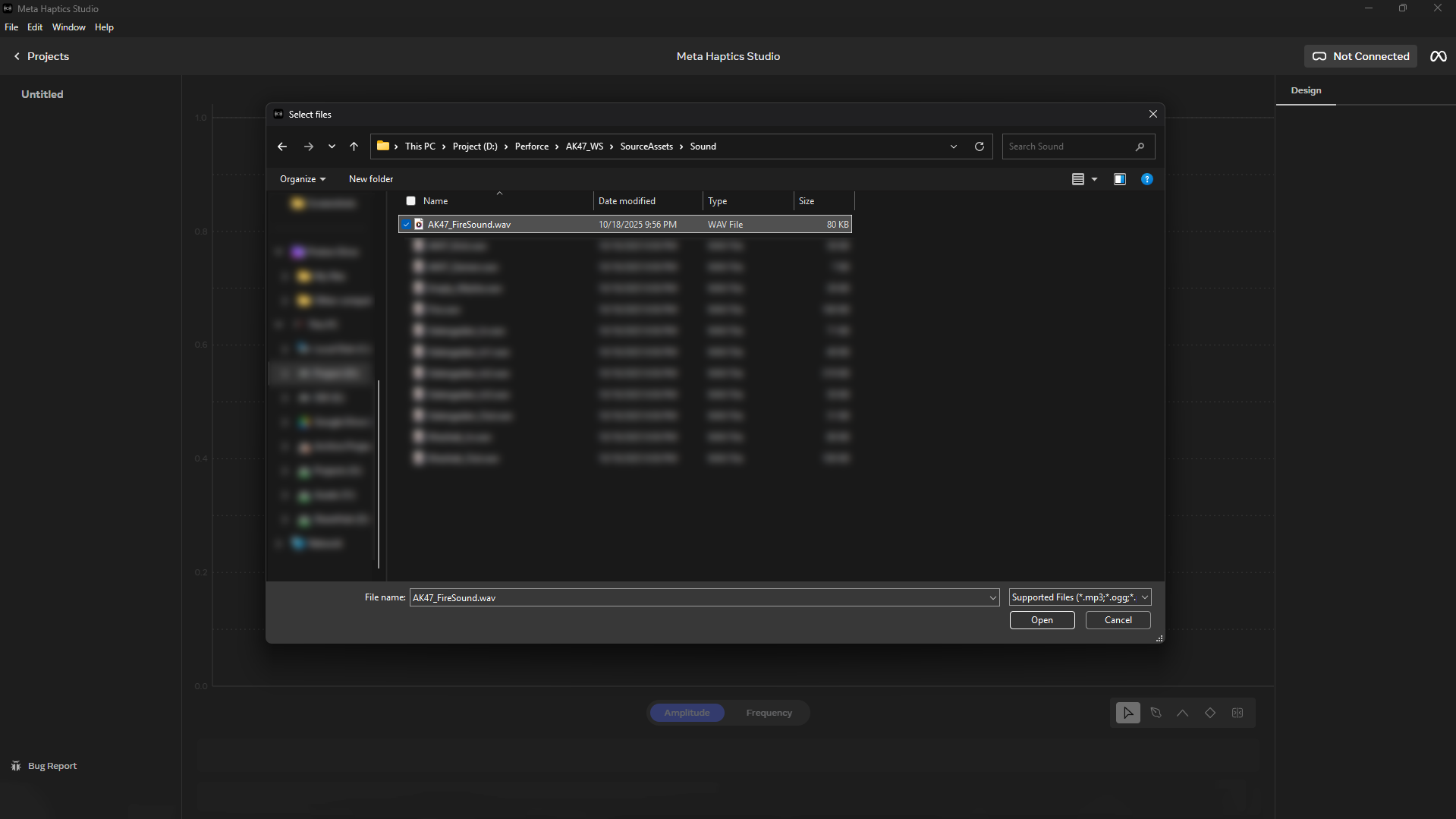Expand the address bar history dropdown
Screen dimensions: 1456x819
[954, 146]
